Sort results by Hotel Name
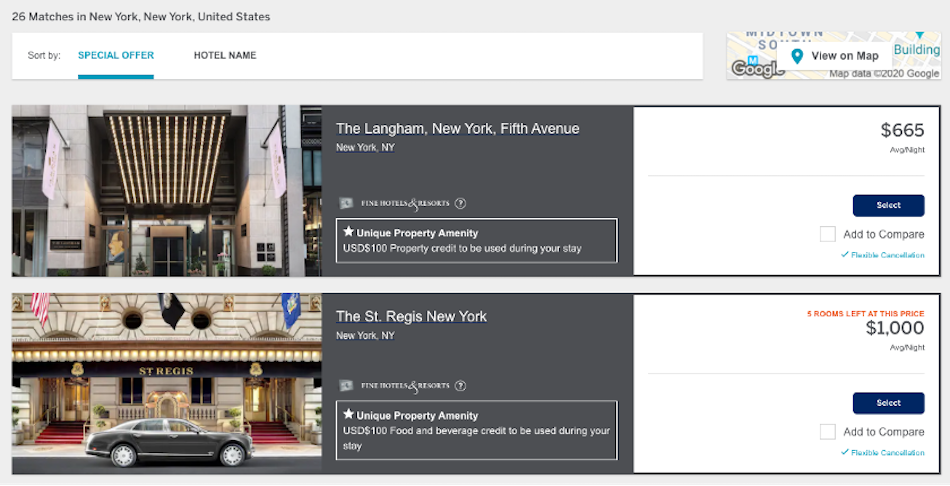Screen dimensions: 950x486 (x=225, y=56)
